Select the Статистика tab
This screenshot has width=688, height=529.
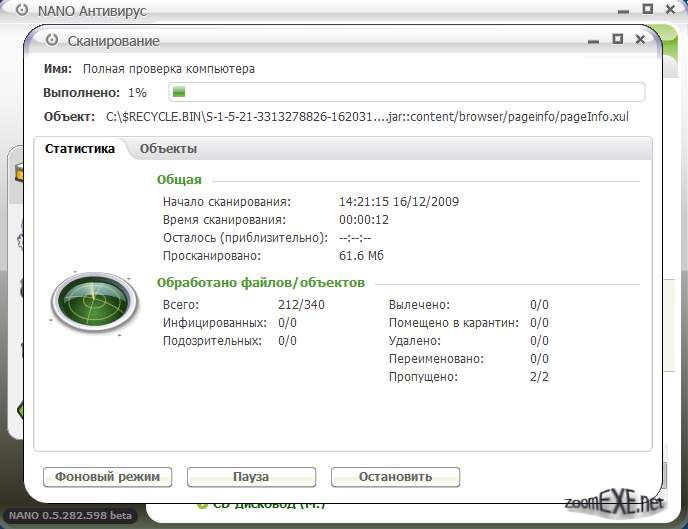[x=80, y=149]
